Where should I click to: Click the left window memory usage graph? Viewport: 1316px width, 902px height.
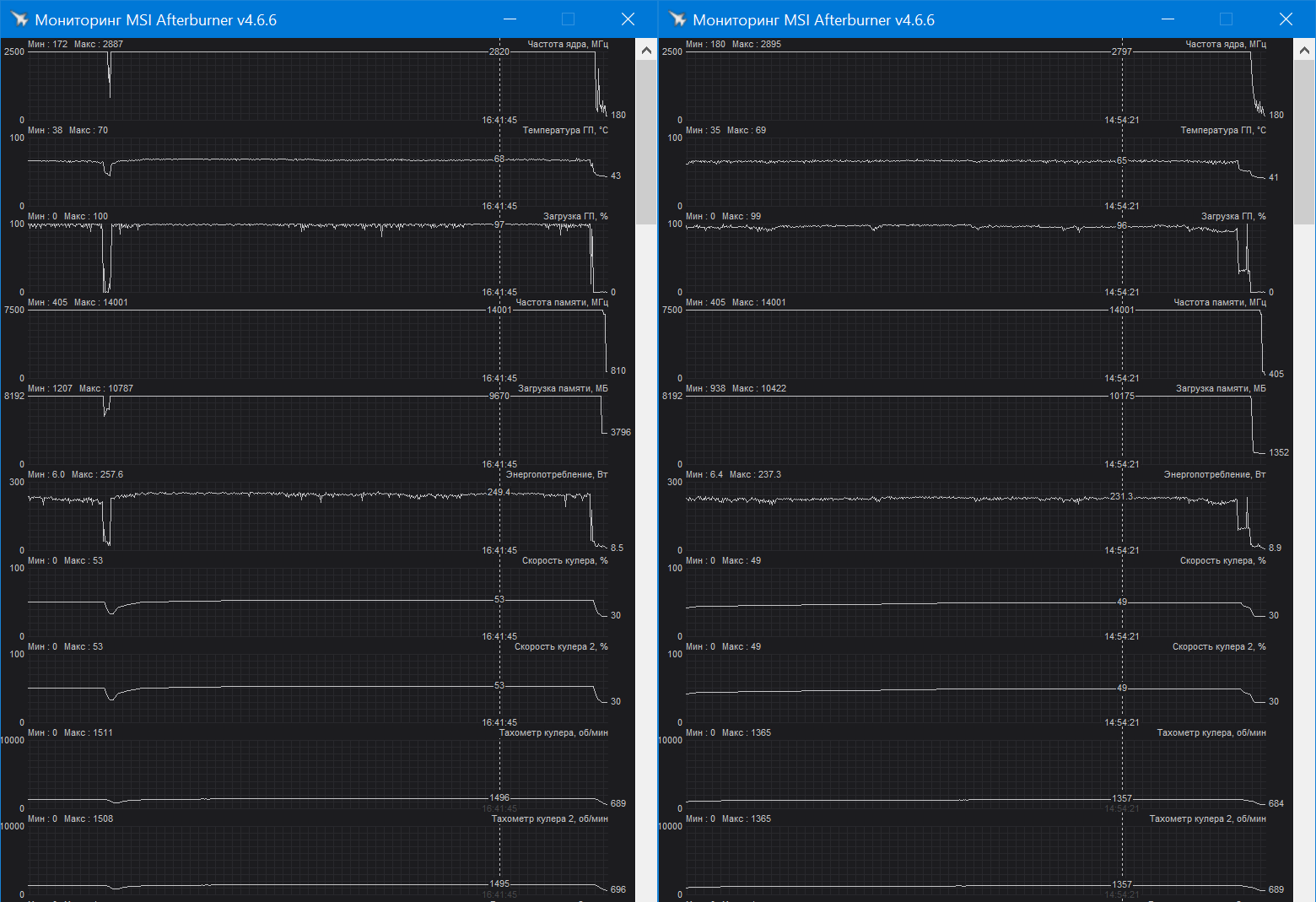295,430
